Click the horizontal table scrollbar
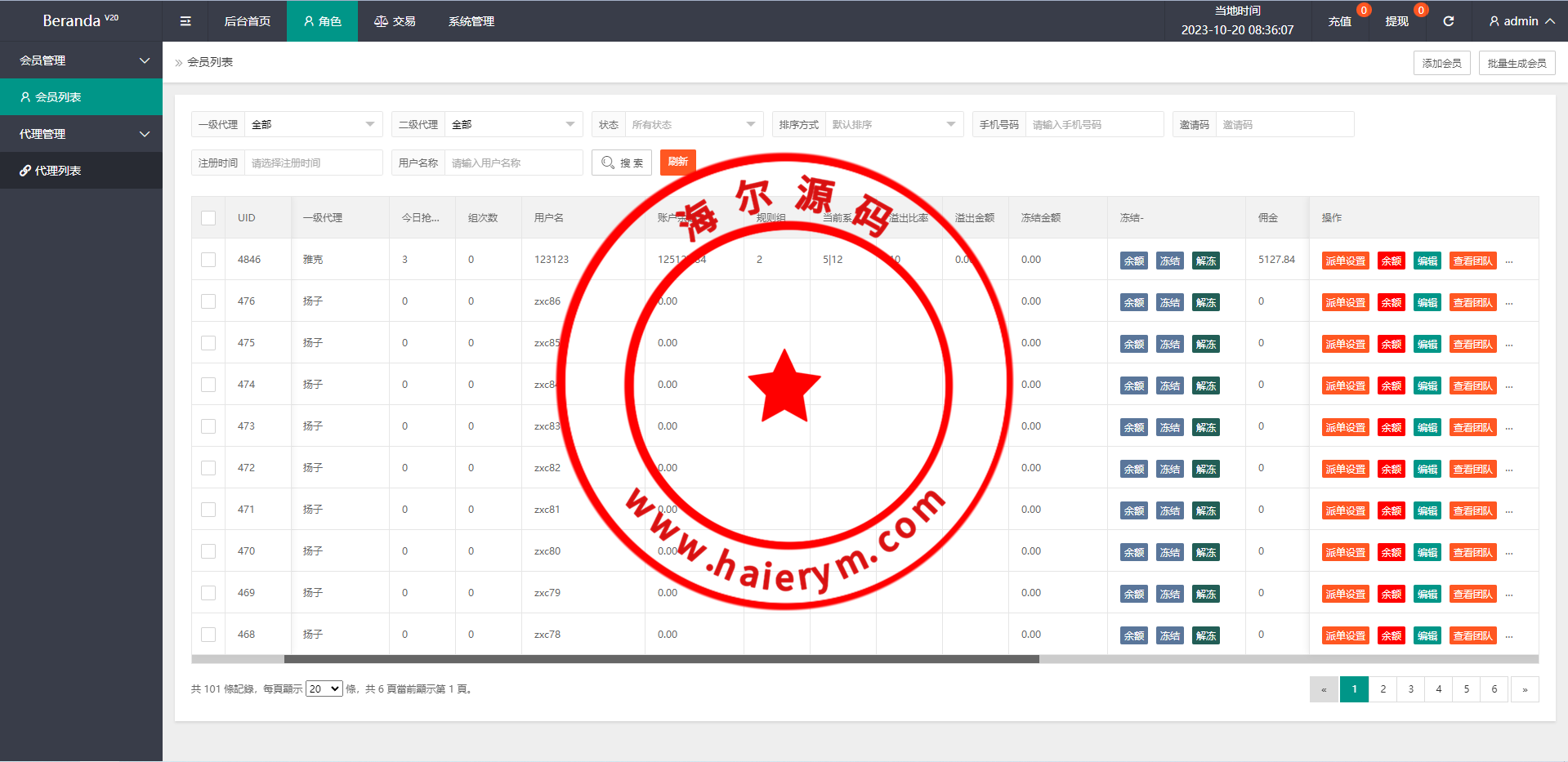This screenshot has width=1568, height=762. pos(661,659)
